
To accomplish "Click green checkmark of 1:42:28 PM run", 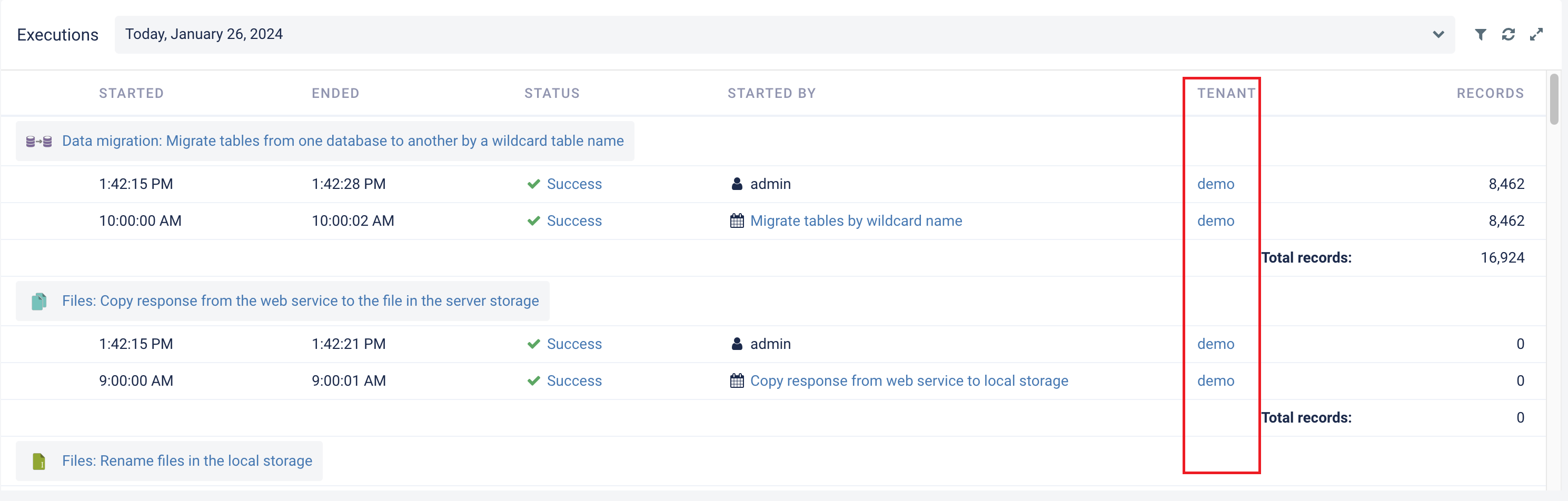I will click(534, 184).
